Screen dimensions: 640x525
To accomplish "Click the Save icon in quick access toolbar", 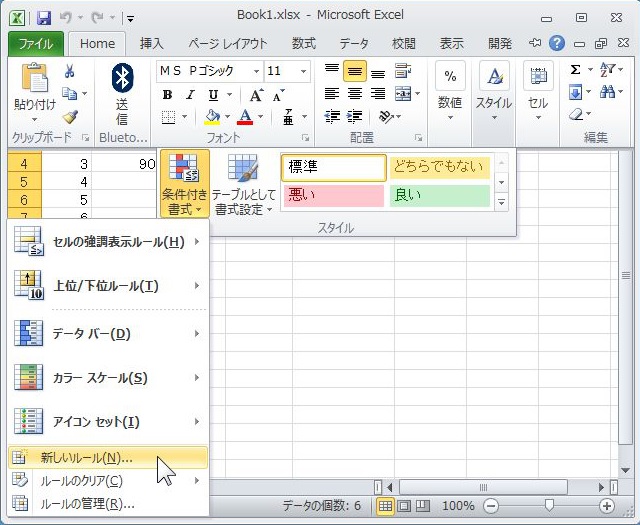I will pyautogui.click(x=44, y=18).
